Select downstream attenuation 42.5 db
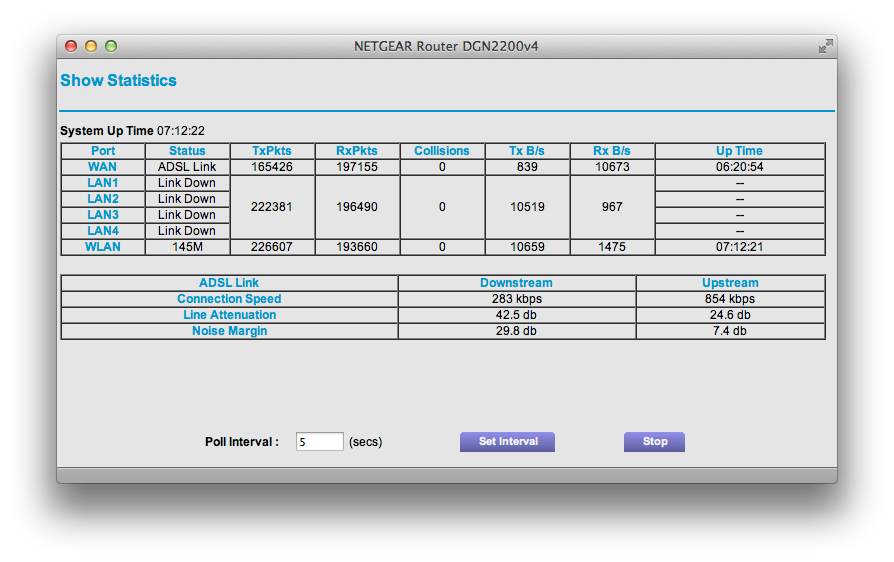 coord(516,315)
